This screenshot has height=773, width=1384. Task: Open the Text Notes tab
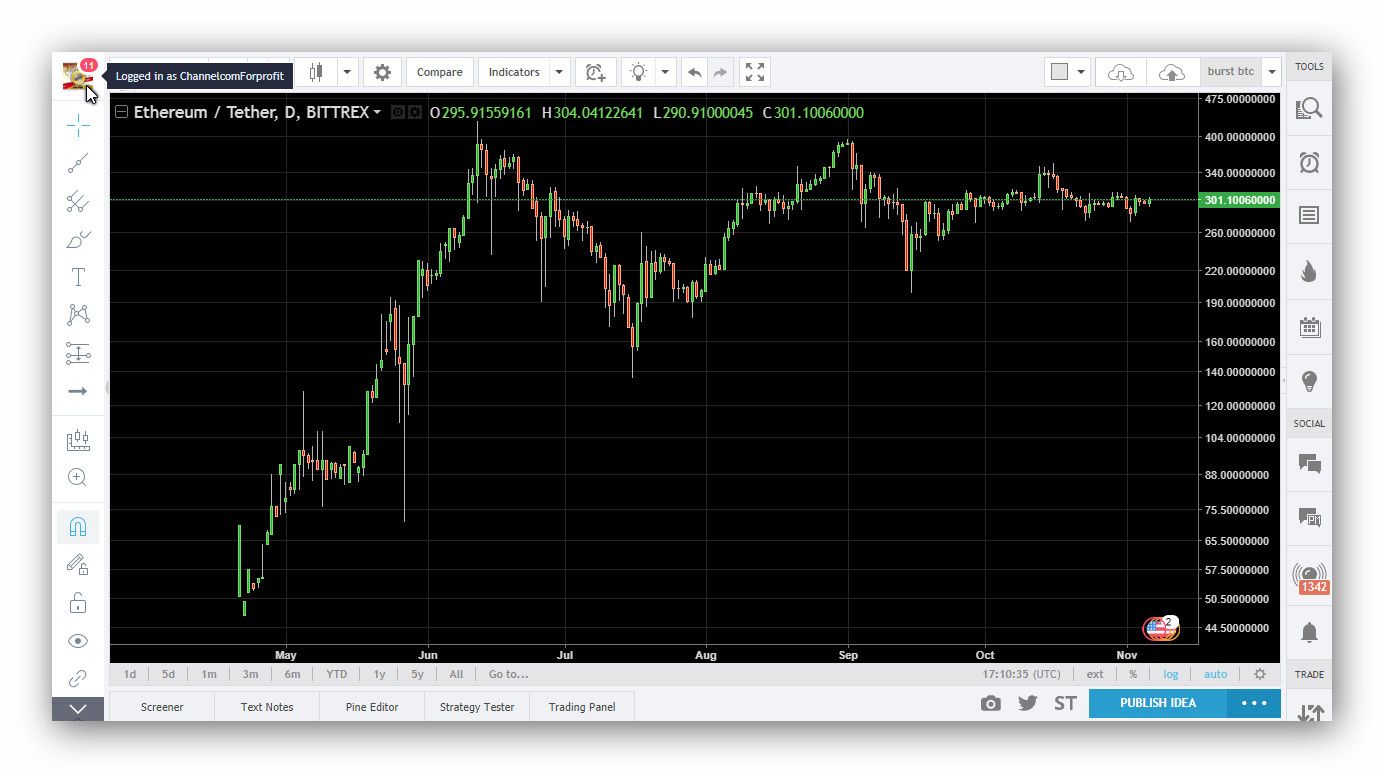point(267,707)
